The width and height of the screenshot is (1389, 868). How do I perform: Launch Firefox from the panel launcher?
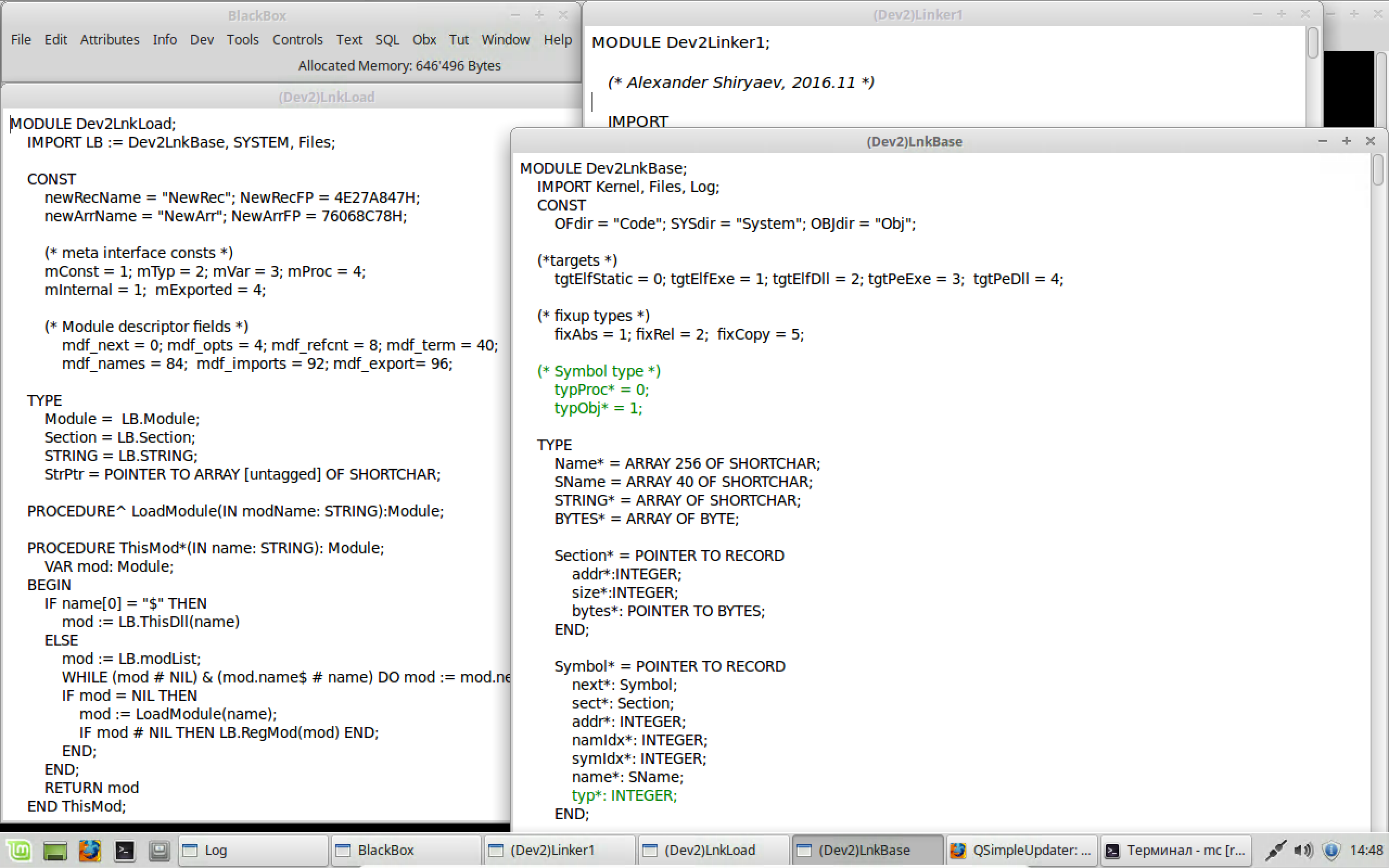(90, 850)
